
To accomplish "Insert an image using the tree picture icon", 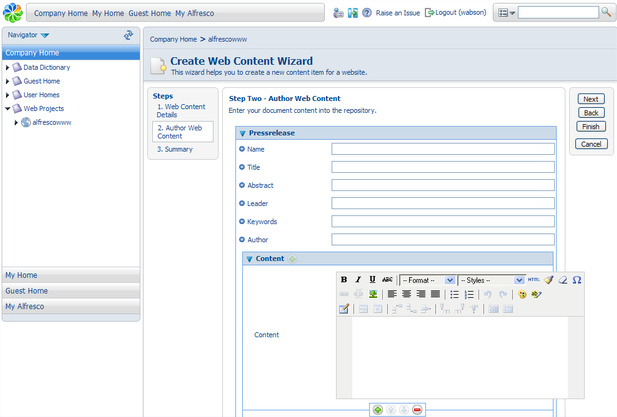I will [x=373, y=294].
